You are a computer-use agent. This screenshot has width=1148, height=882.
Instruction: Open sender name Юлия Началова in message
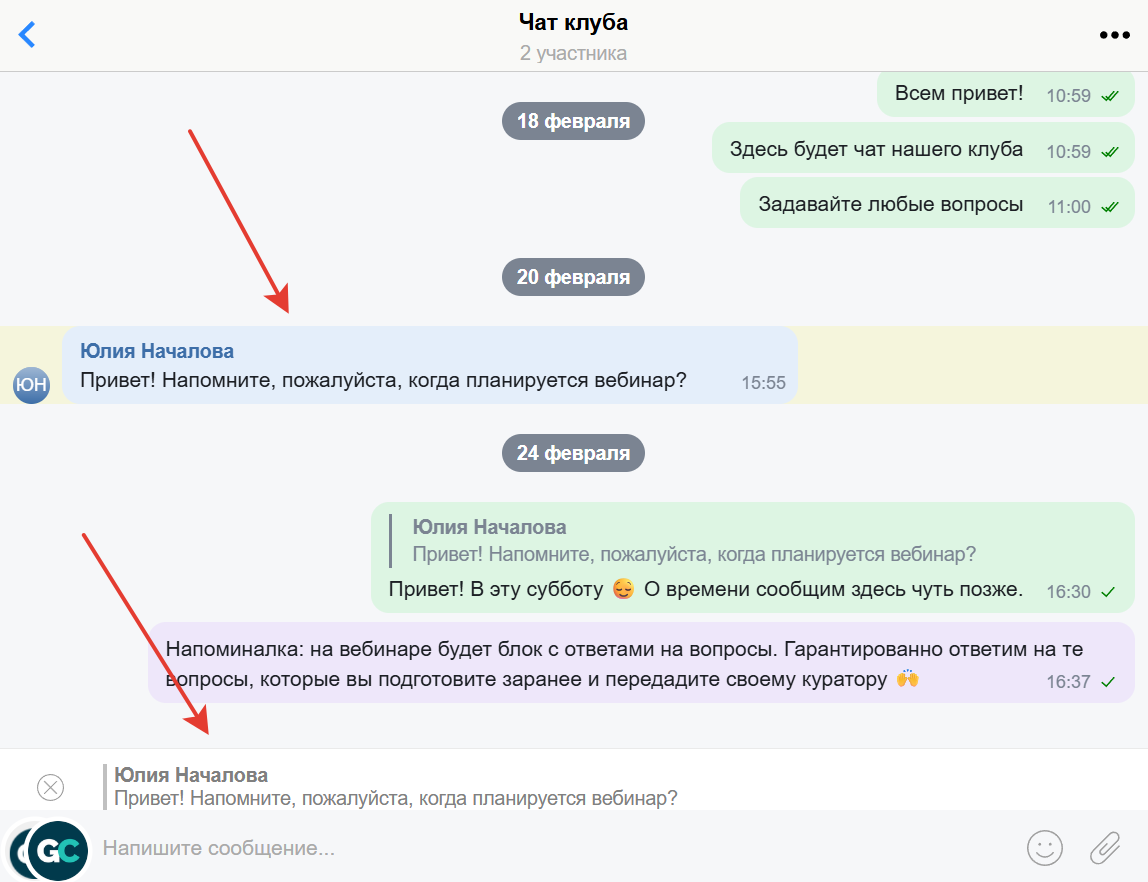tap(157, 351)
